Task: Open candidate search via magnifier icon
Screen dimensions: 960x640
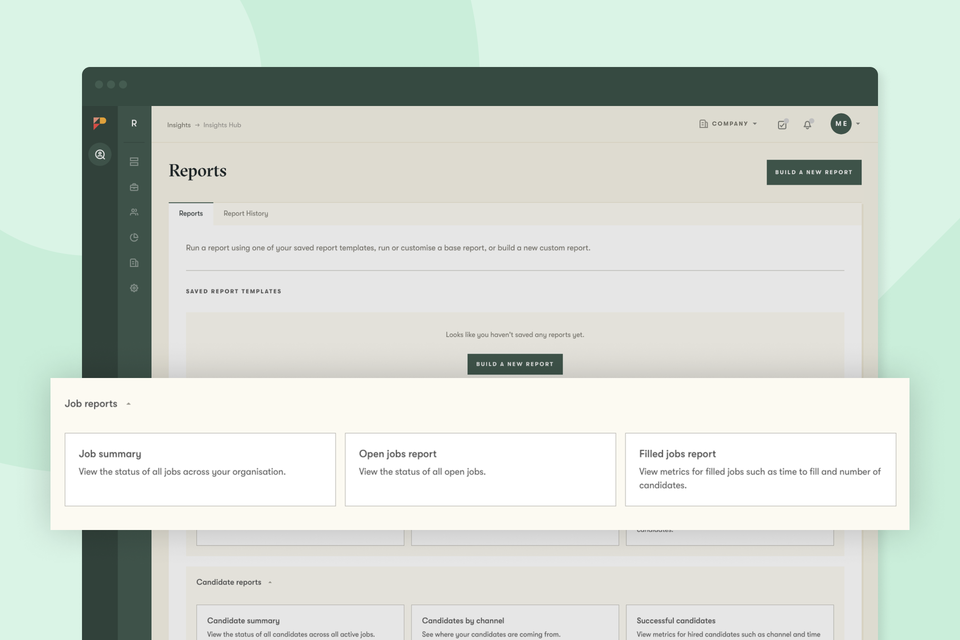Action: pos(100,155)
